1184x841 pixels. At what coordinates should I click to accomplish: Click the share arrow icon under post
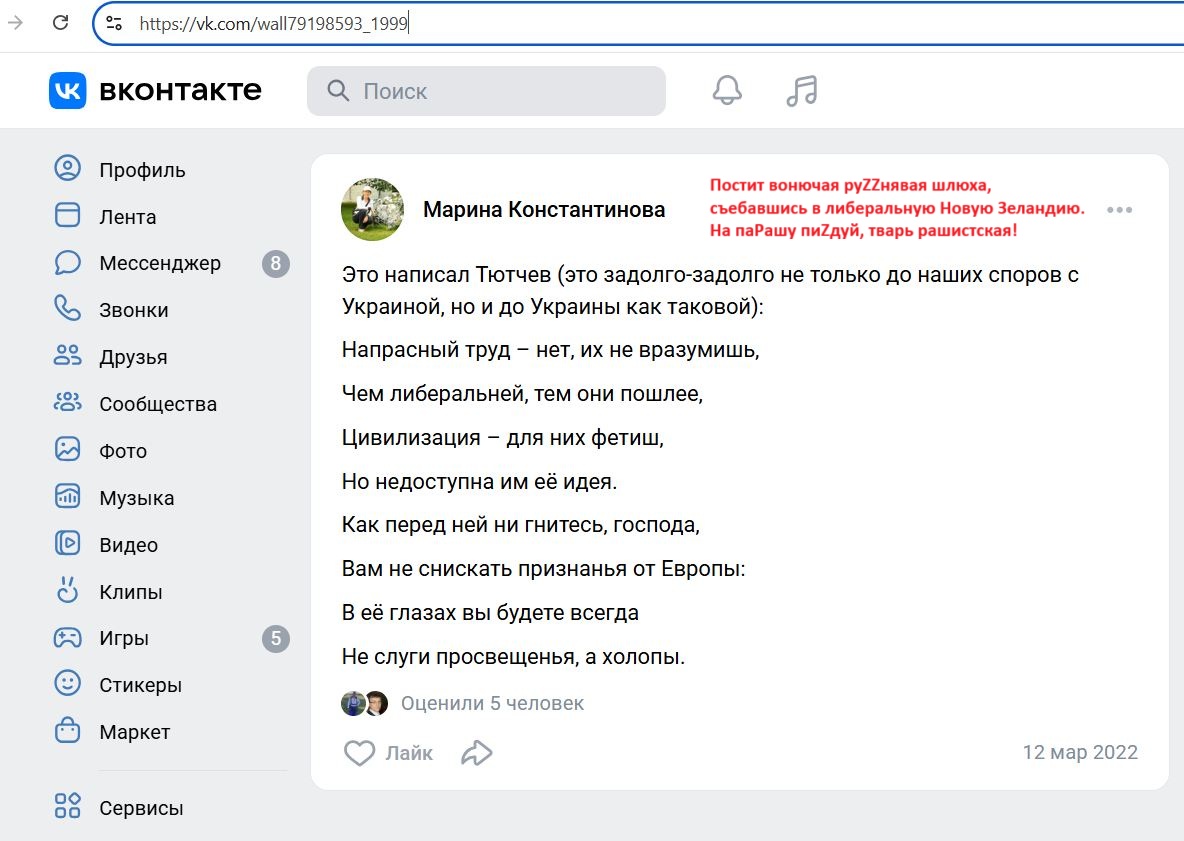coord(477,753)
